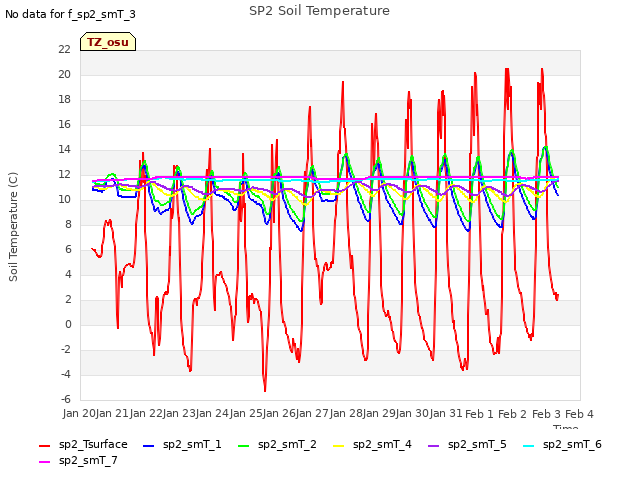Click the magenta sp2_smT_7 legend color marker
The height and width of the screenshot is (480, 640).
pyautogui.click(x=44, y=462)
